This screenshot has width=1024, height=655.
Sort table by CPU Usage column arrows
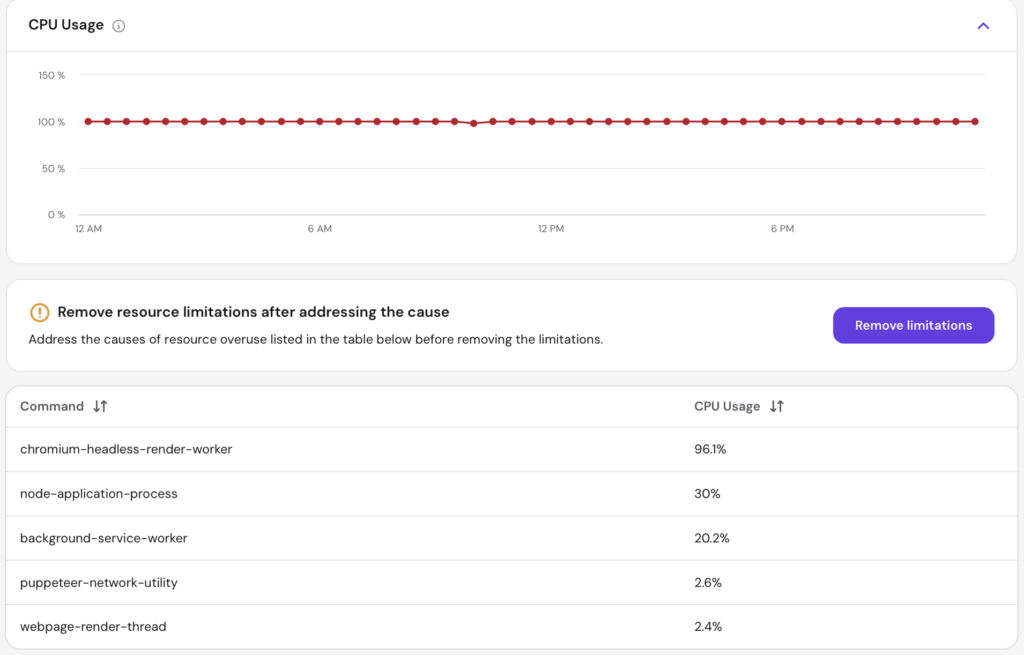pyautogui.click(x=776, y=406)
